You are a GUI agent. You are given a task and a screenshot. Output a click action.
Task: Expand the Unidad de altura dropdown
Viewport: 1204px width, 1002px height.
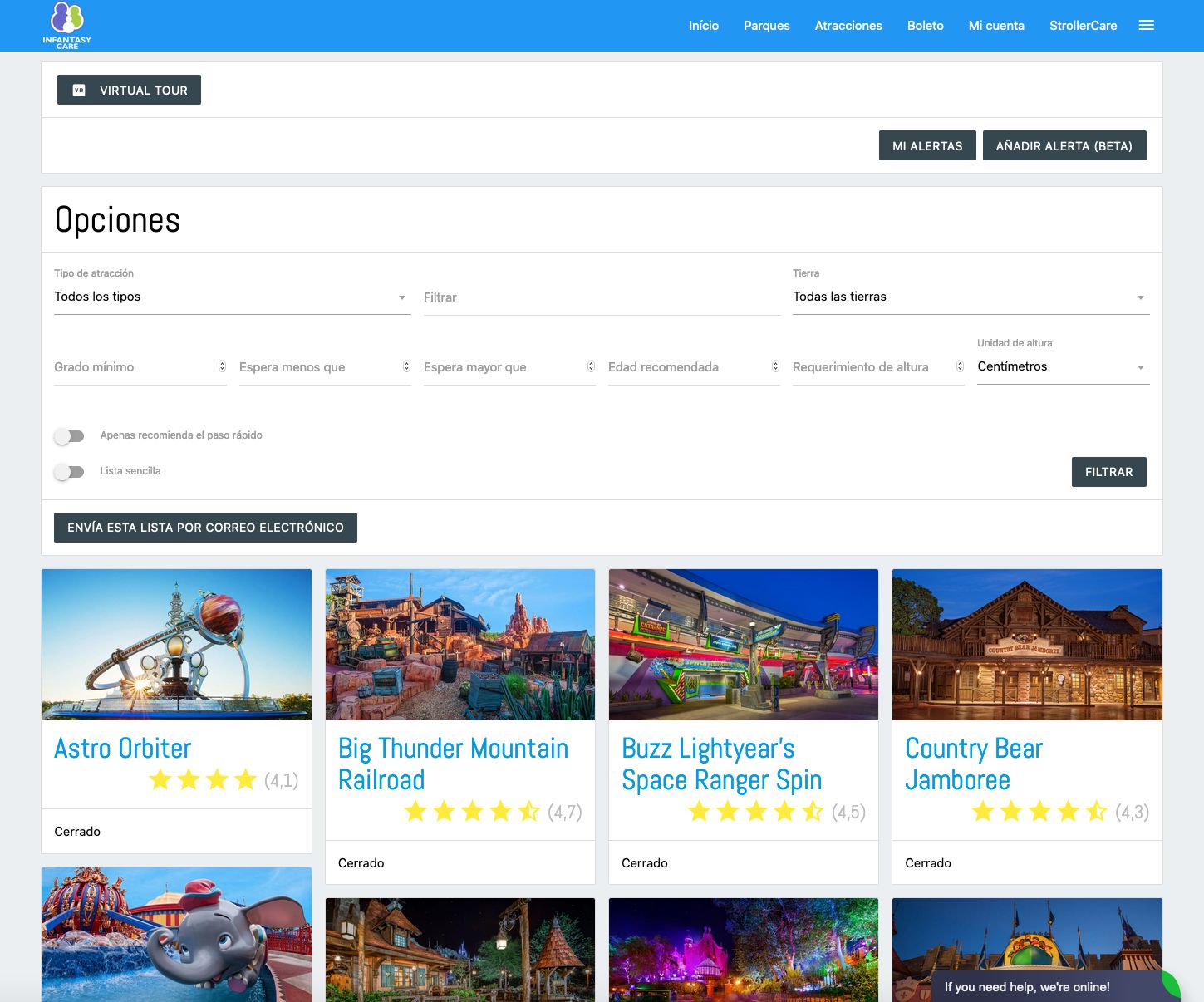pos(1063,367)
